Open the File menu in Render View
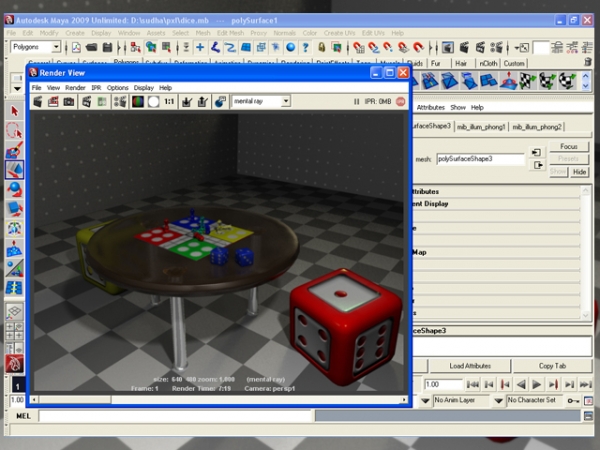 click(x=37, y=88)
